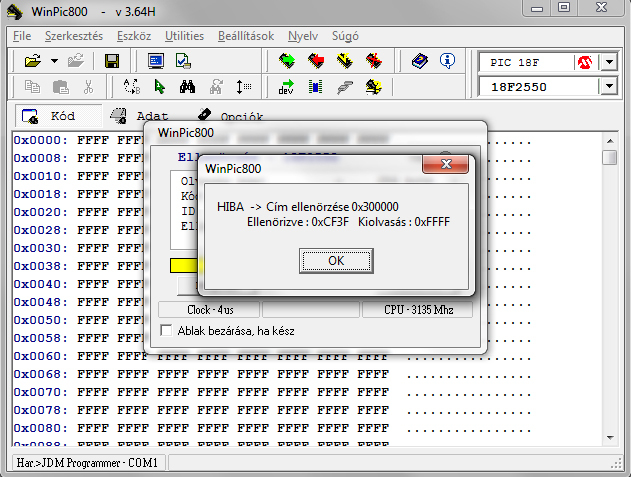Click the paste clipboard toolbar icon
Viewport: 631px width, 477px height.
coord(61,87)
